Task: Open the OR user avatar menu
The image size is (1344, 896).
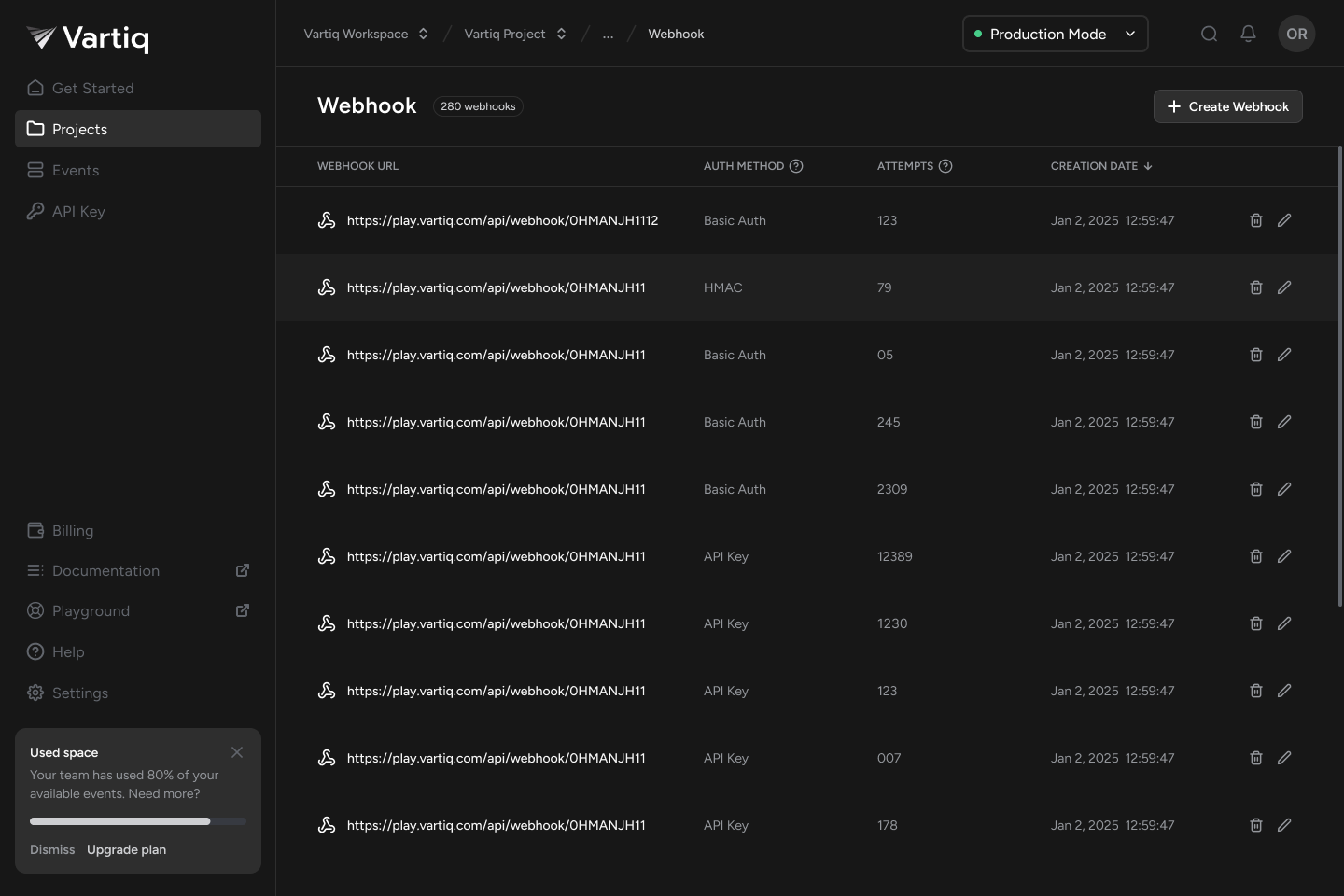Action: point(1296,34)
